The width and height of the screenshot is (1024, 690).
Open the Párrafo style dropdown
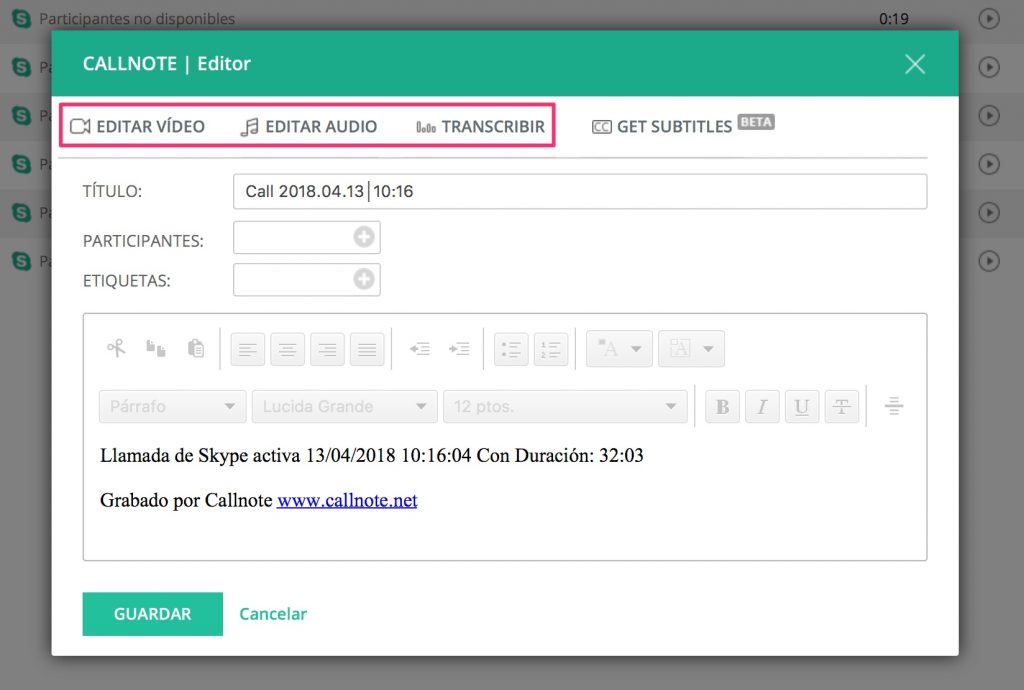(172, 406)
